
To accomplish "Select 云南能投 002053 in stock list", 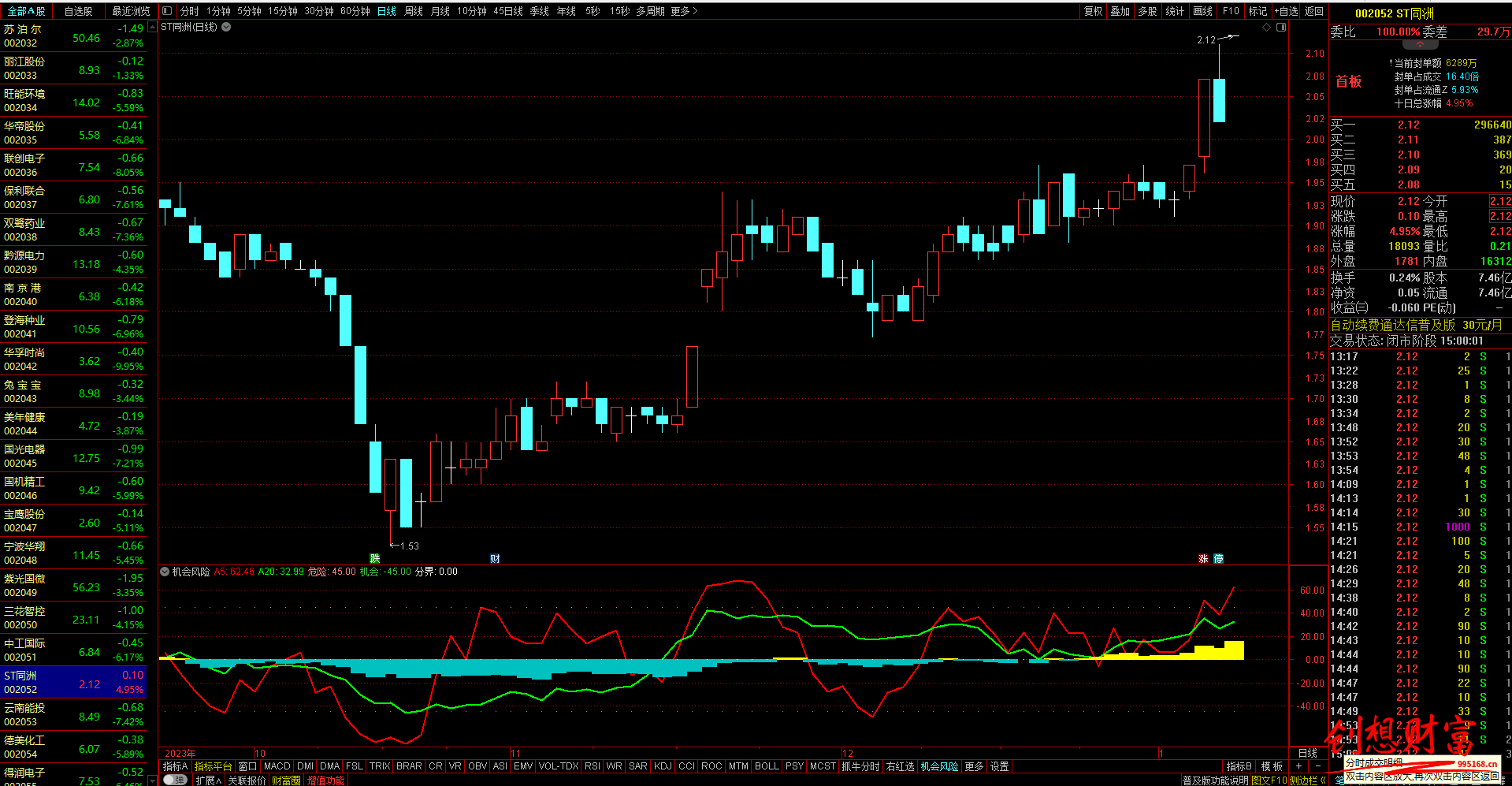I will tap(73, 715).
